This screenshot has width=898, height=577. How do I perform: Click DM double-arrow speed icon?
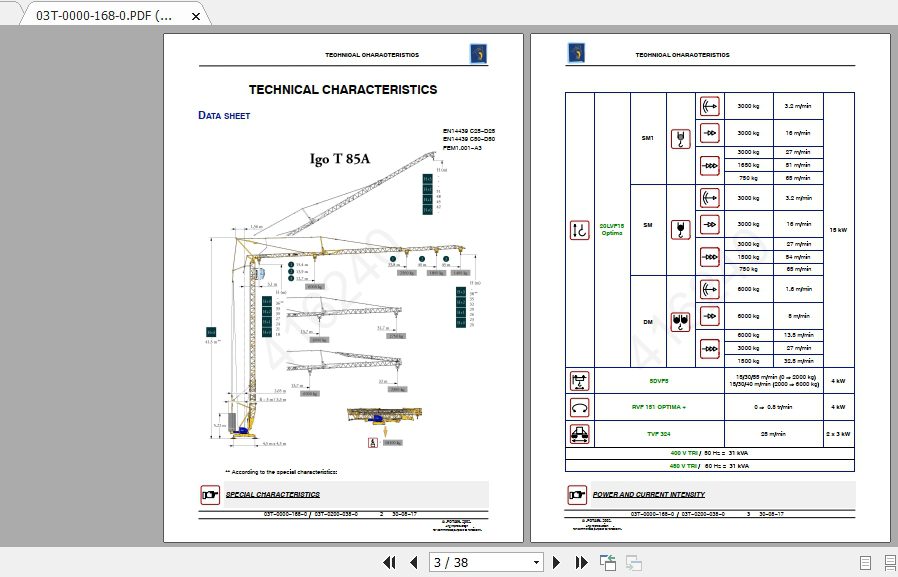pos(710,316)
